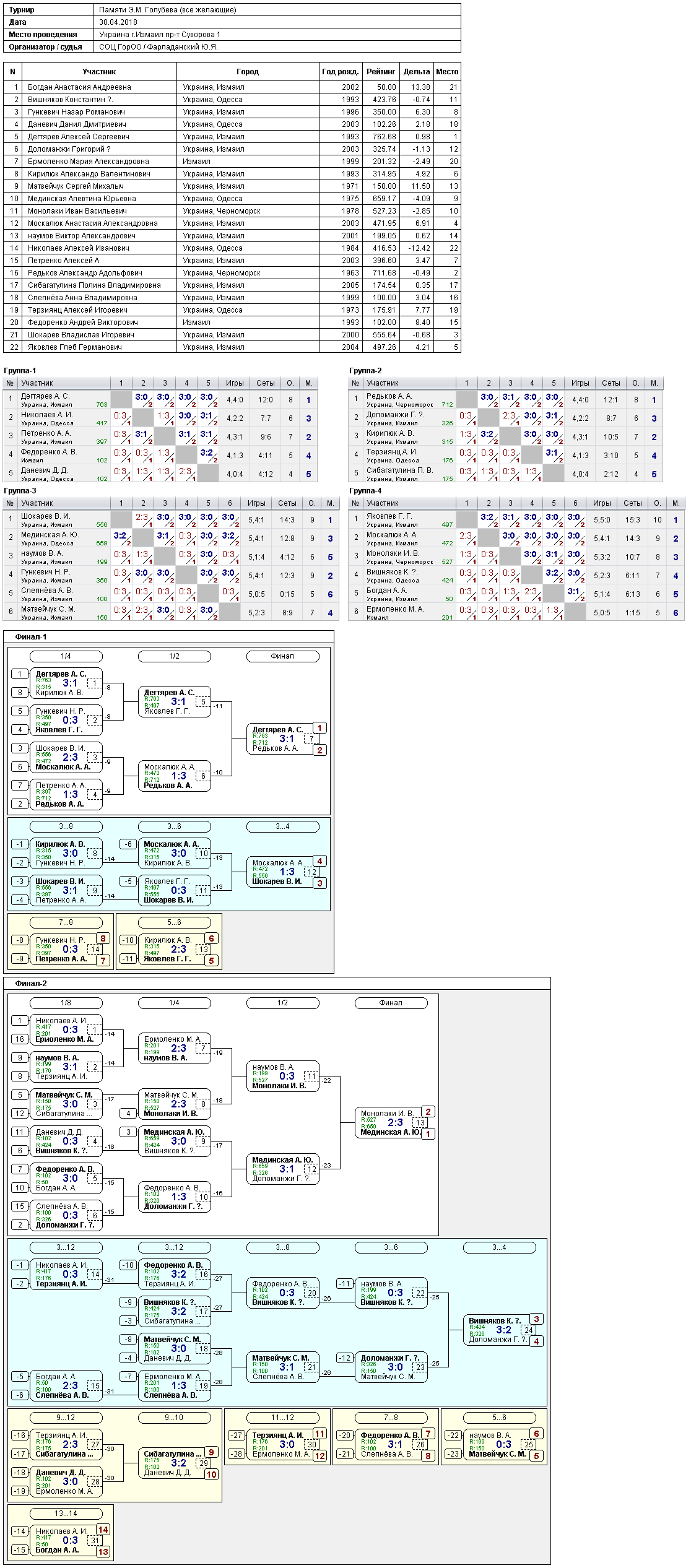Click place badge 14 beside Николаев А. И.
The width and height of the screenshot is (691, 1568).
tap(103, 1530)
